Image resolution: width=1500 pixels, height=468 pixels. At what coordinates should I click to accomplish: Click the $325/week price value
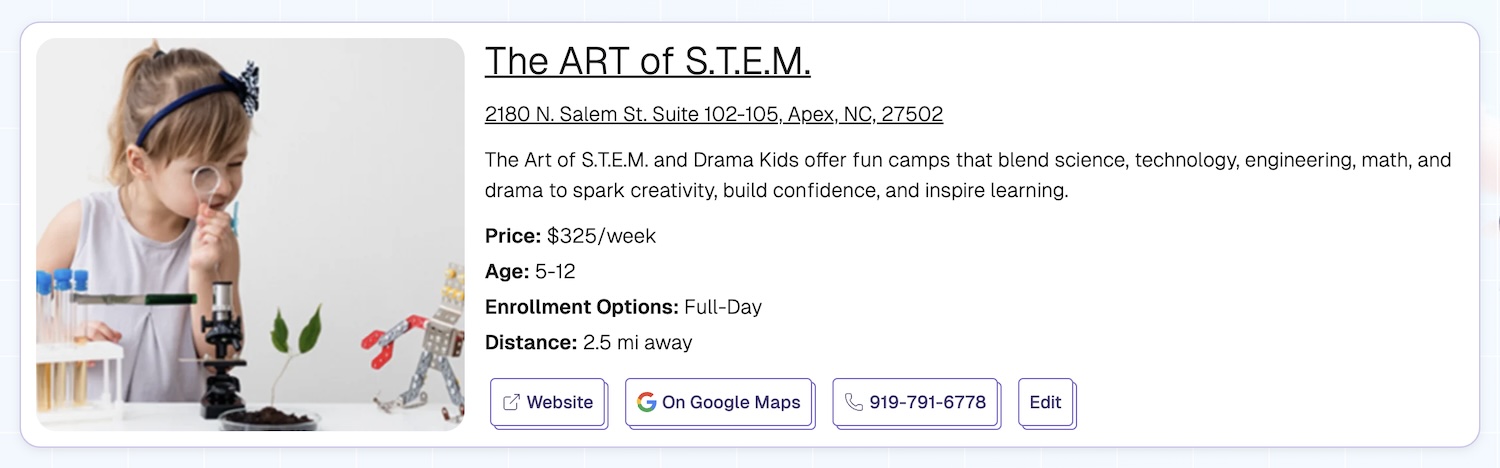click(x=601, y=236)
